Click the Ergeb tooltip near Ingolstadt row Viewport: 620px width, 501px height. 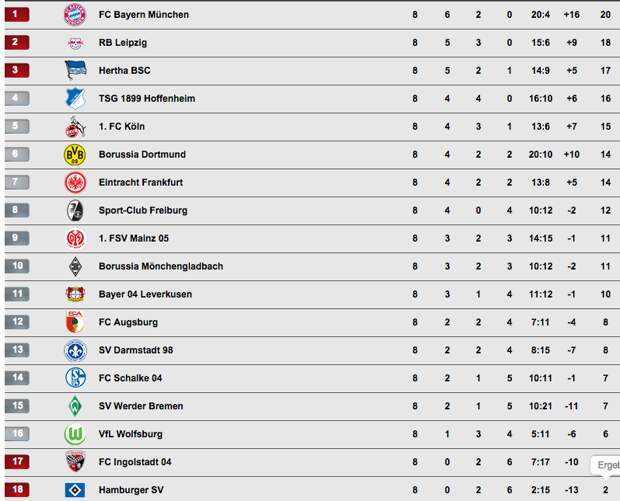coord(605,465)
